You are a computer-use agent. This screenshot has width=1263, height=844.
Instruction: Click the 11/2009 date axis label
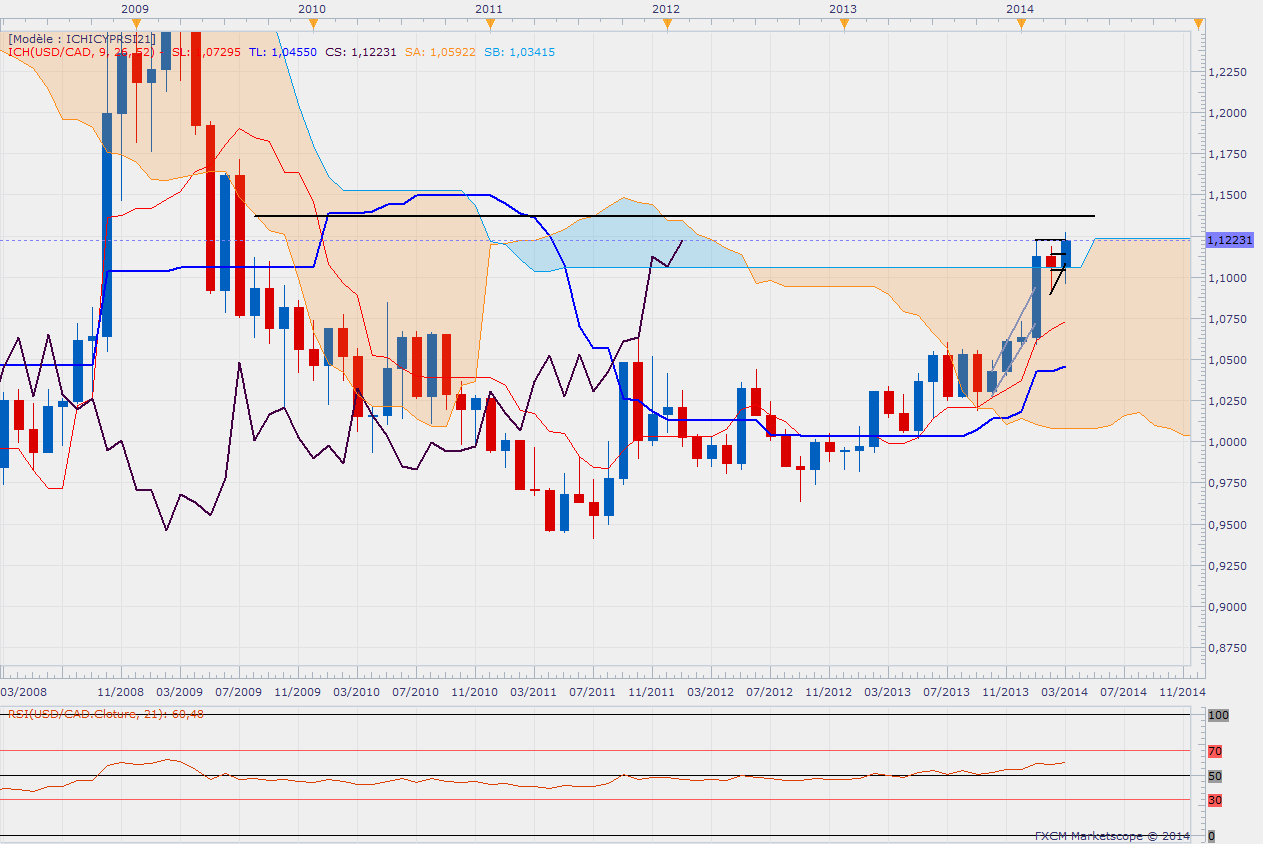pos(298,692)
